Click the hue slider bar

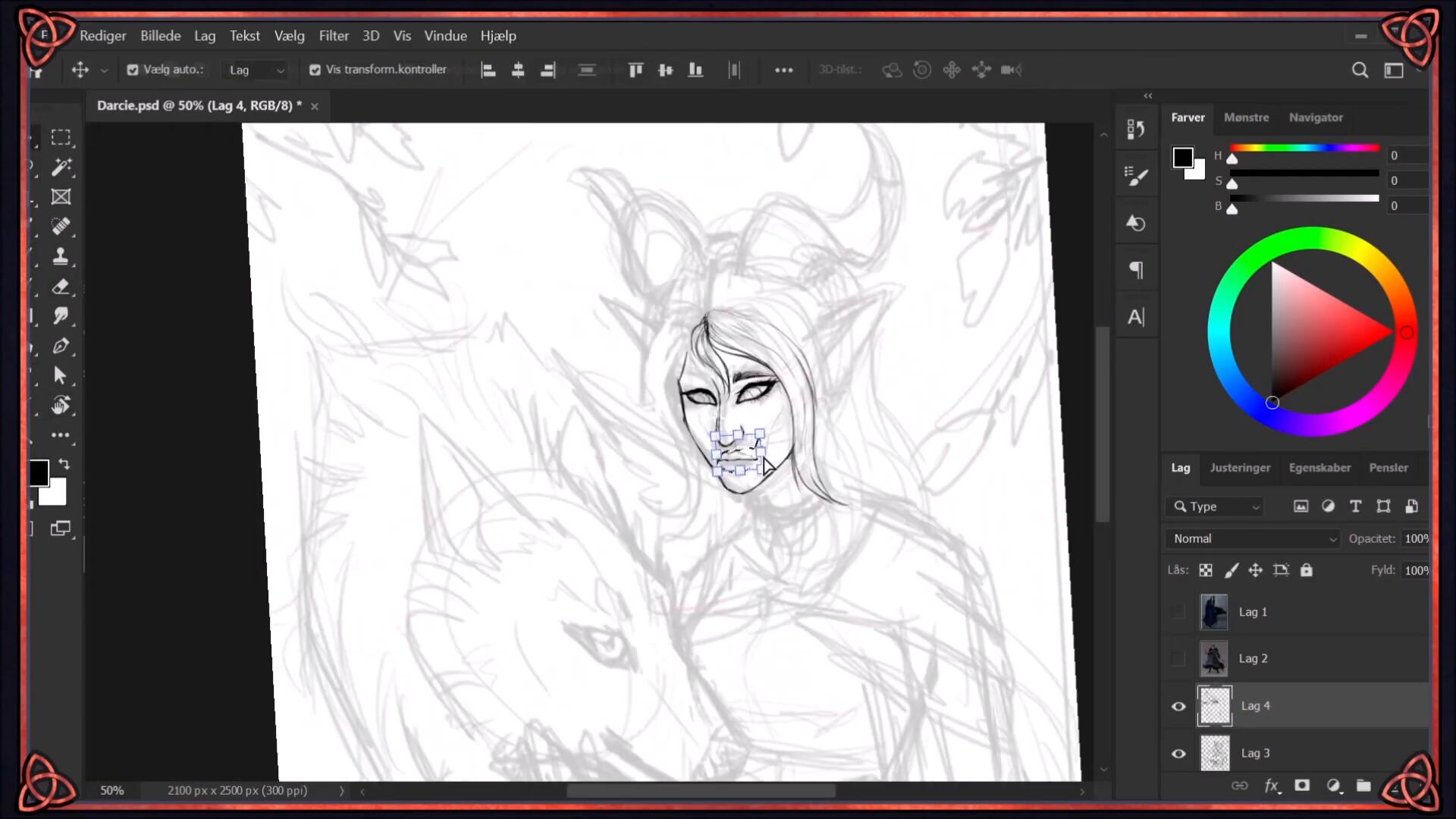point(1304,148)
